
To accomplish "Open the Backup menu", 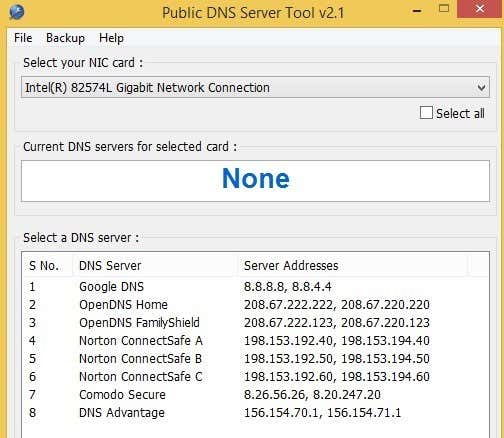I will click(65, 38).
